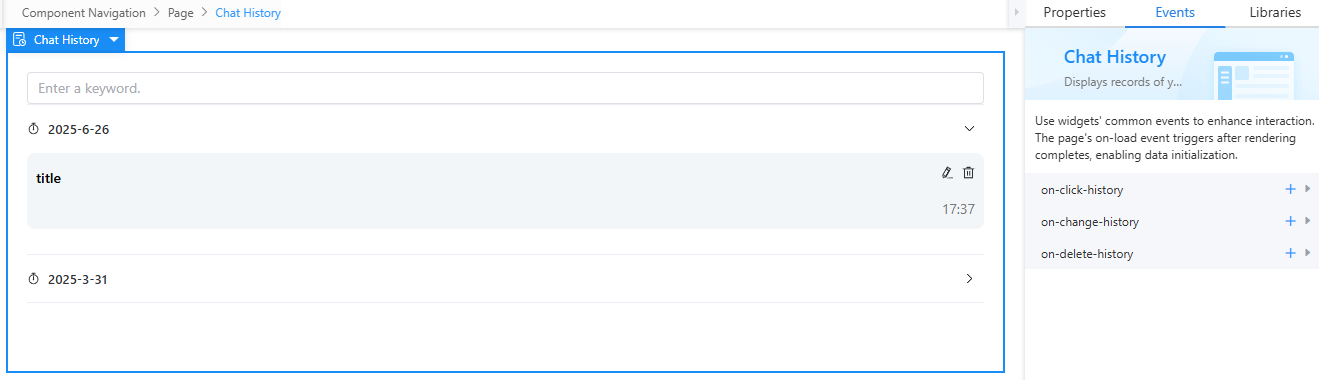
Task: Go to Page in breadcrumb
Action: point(181,13)
